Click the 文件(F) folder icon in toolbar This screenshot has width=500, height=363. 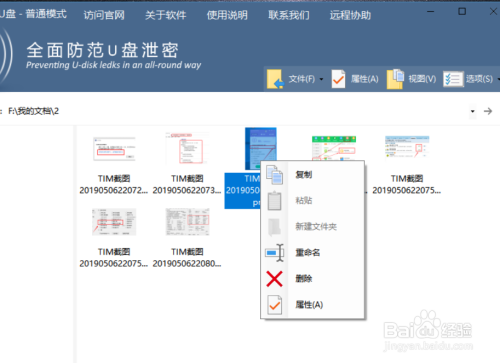(275, 79)
